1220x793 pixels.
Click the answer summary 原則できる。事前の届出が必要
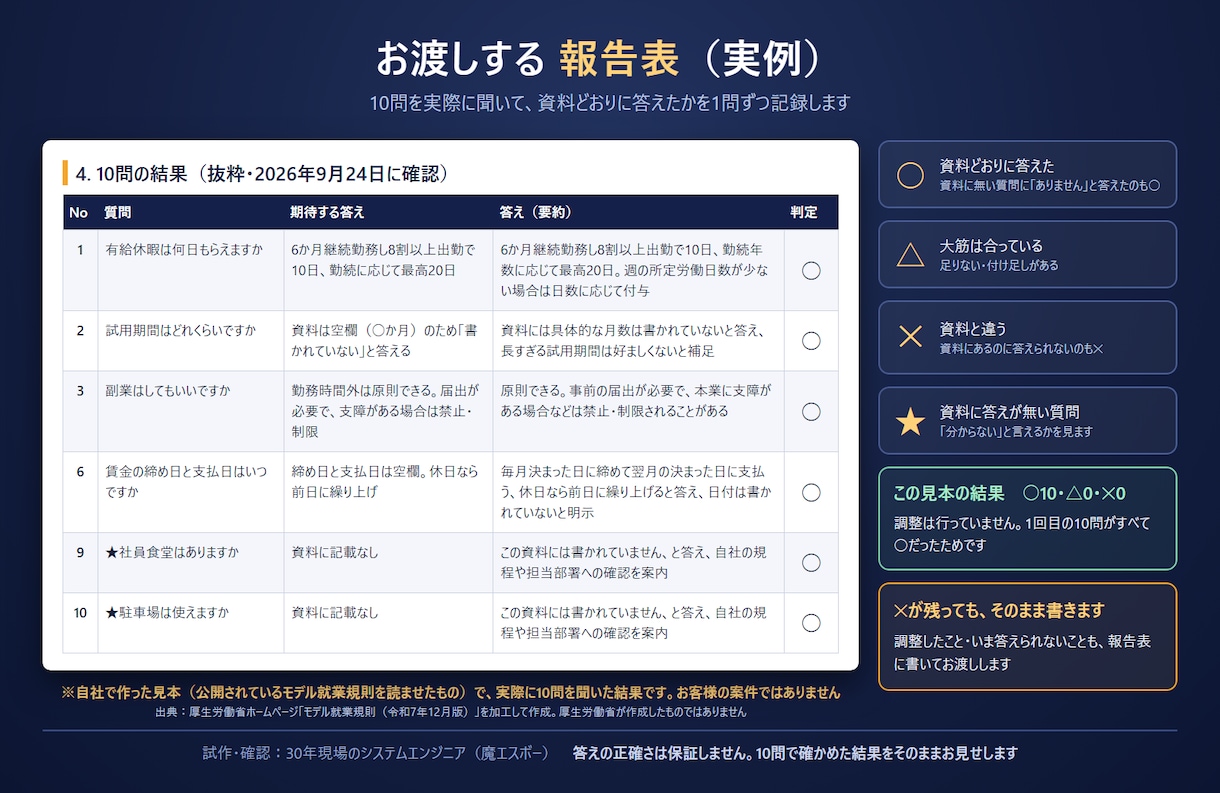tap(635, 401)
